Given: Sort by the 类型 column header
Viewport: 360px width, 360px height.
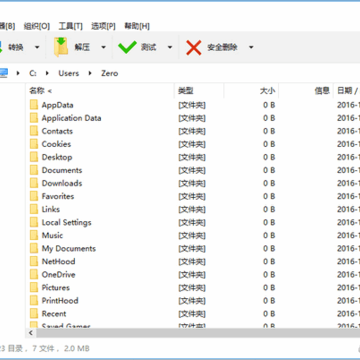Looking at the screenshot, I should pyautogui.click(x=199, y=91).
